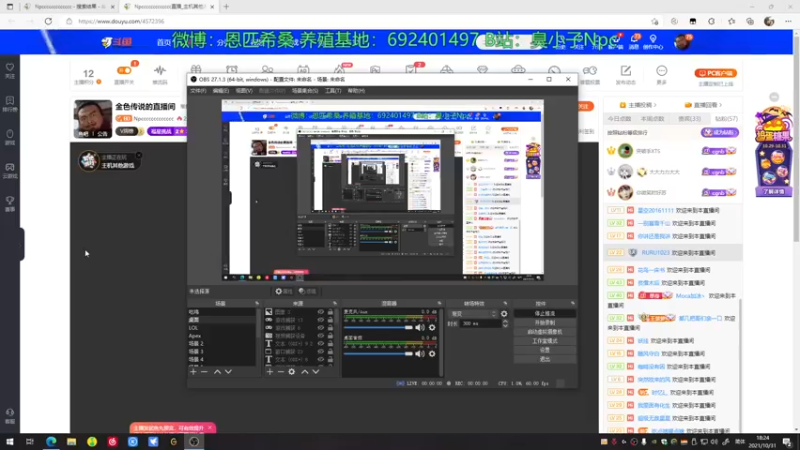Screen dimensions: 800x450
Task: Toggle the lock on the 视频捕获设备 source
Action: (330, 336)
